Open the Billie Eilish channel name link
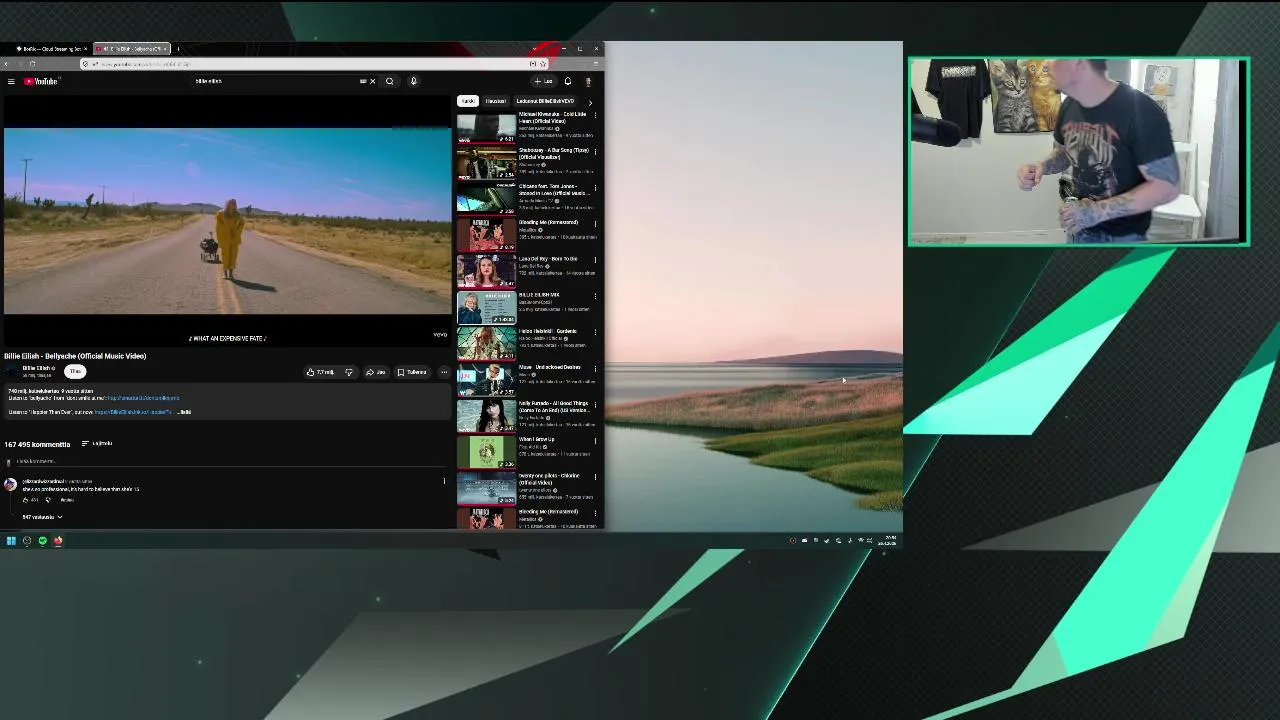Image resolution: width=1280 pixels, height=720 pixels. point(37,368)
